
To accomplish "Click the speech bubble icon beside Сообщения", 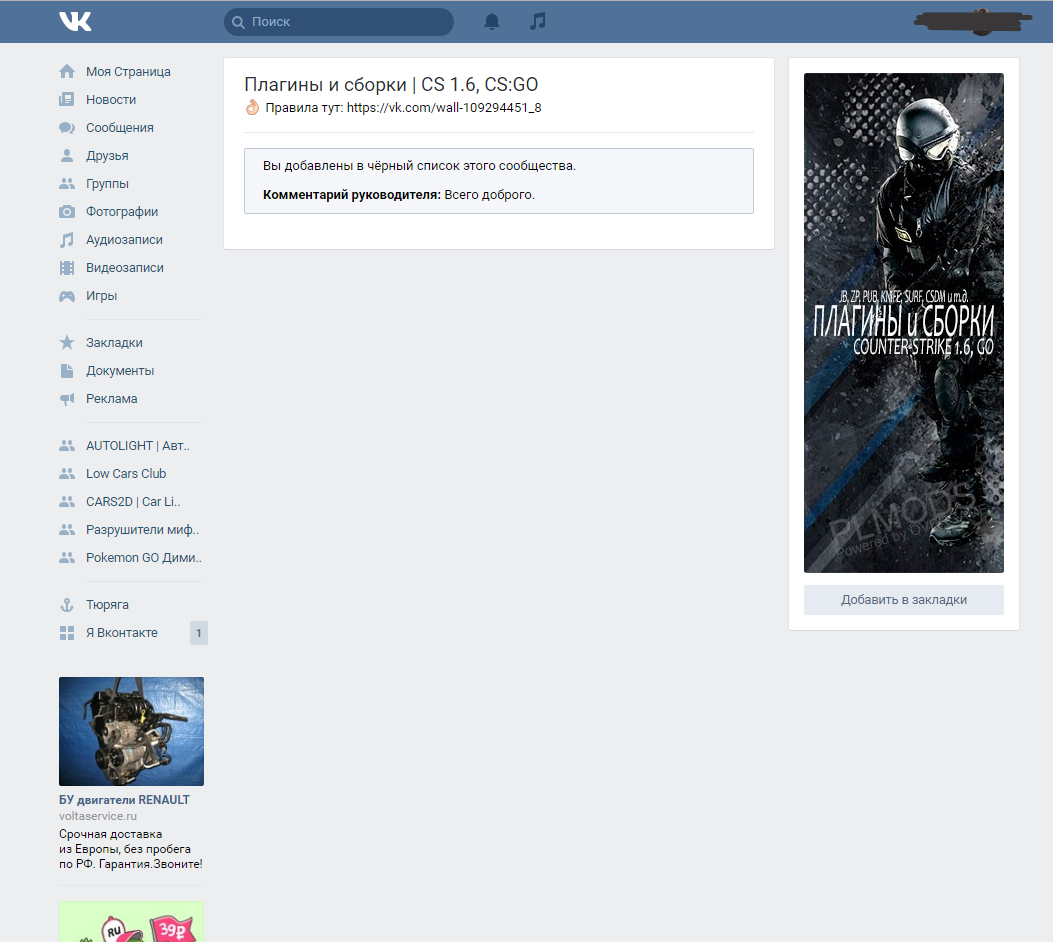I will pos(66,128).
